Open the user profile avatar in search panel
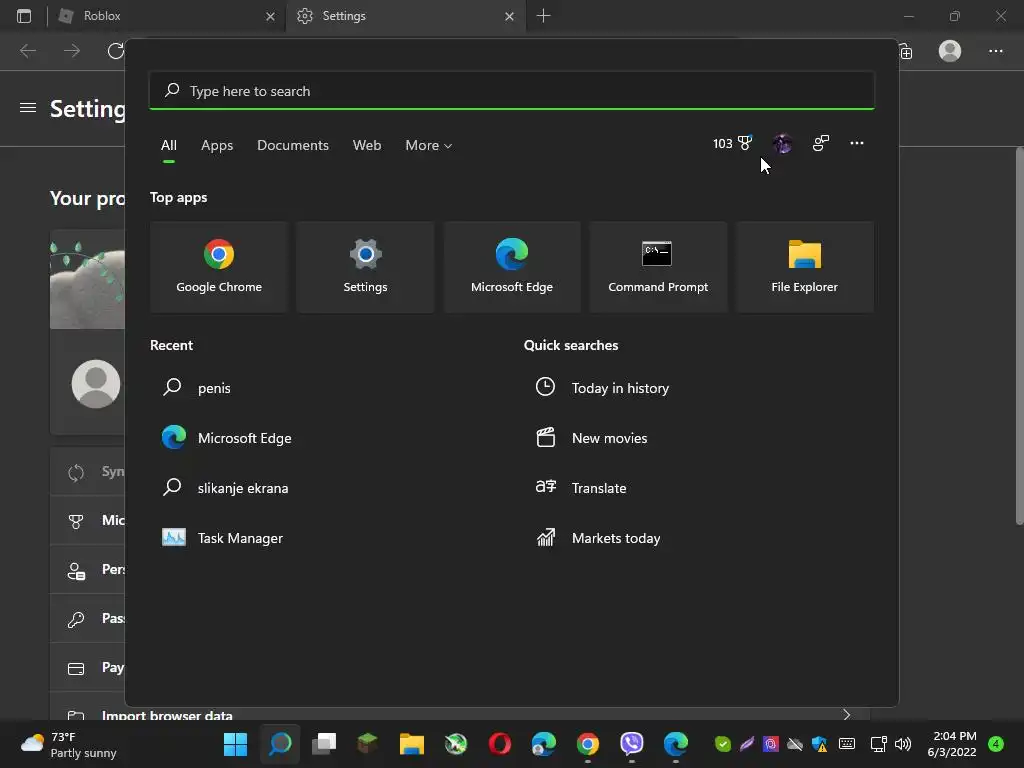This screenshot has width=1024, height=768. [x=782, y=143]
